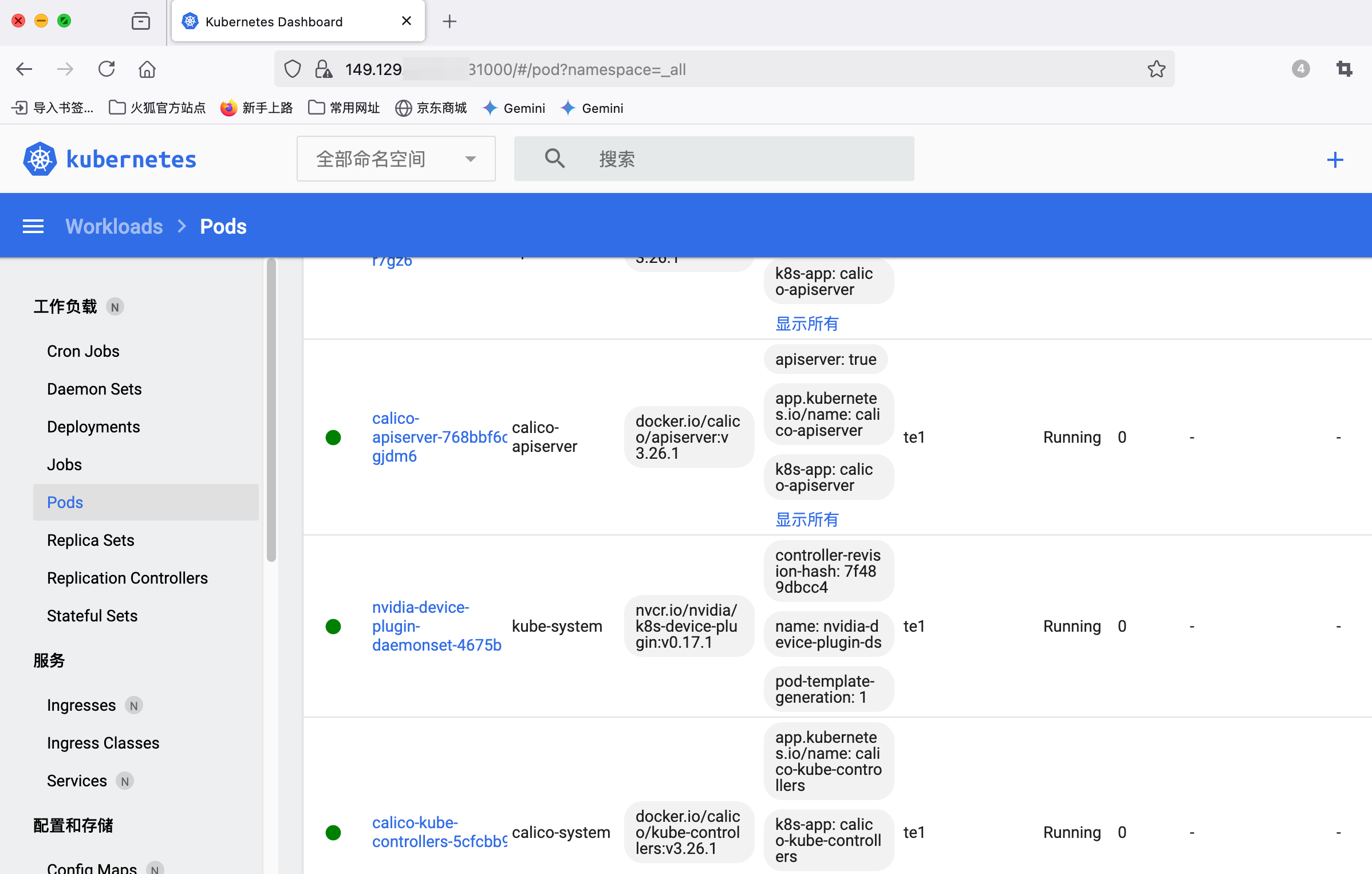1372x874 pixels.
Task: Toggle the hamburger sidebar menu
Action: [33, 226]
